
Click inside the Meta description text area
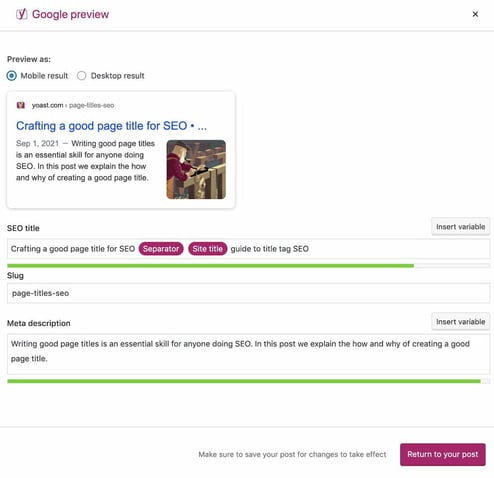[248, 354]
